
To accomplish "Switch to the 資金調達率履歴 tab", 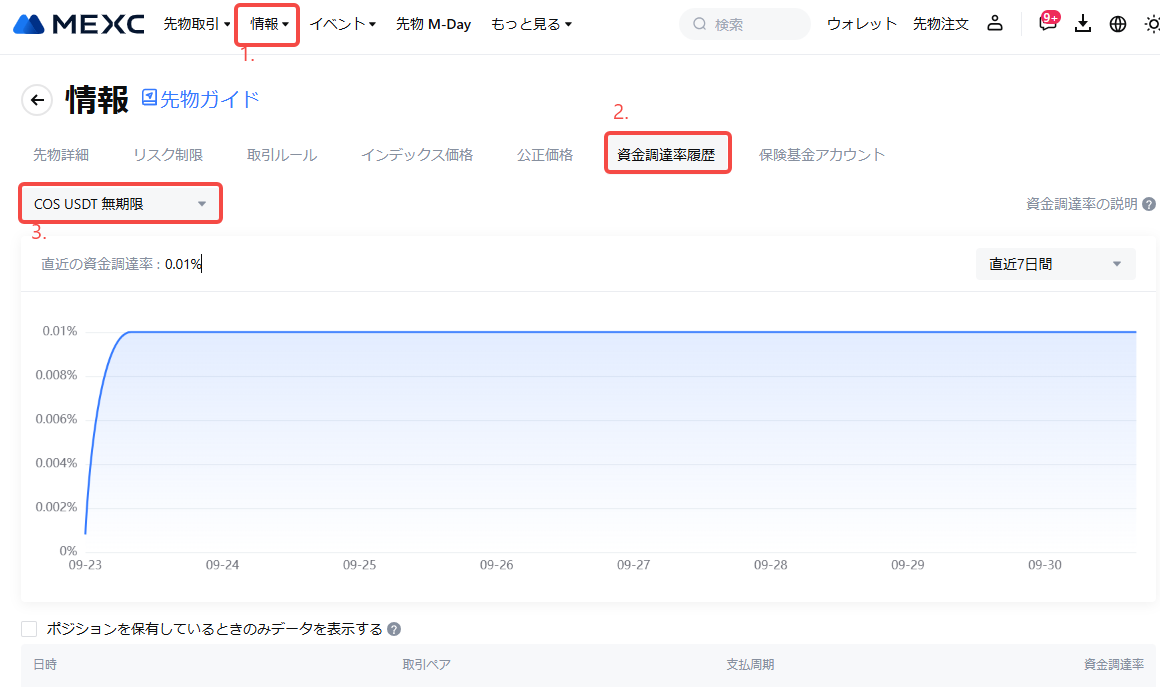I will click(666, 155).
